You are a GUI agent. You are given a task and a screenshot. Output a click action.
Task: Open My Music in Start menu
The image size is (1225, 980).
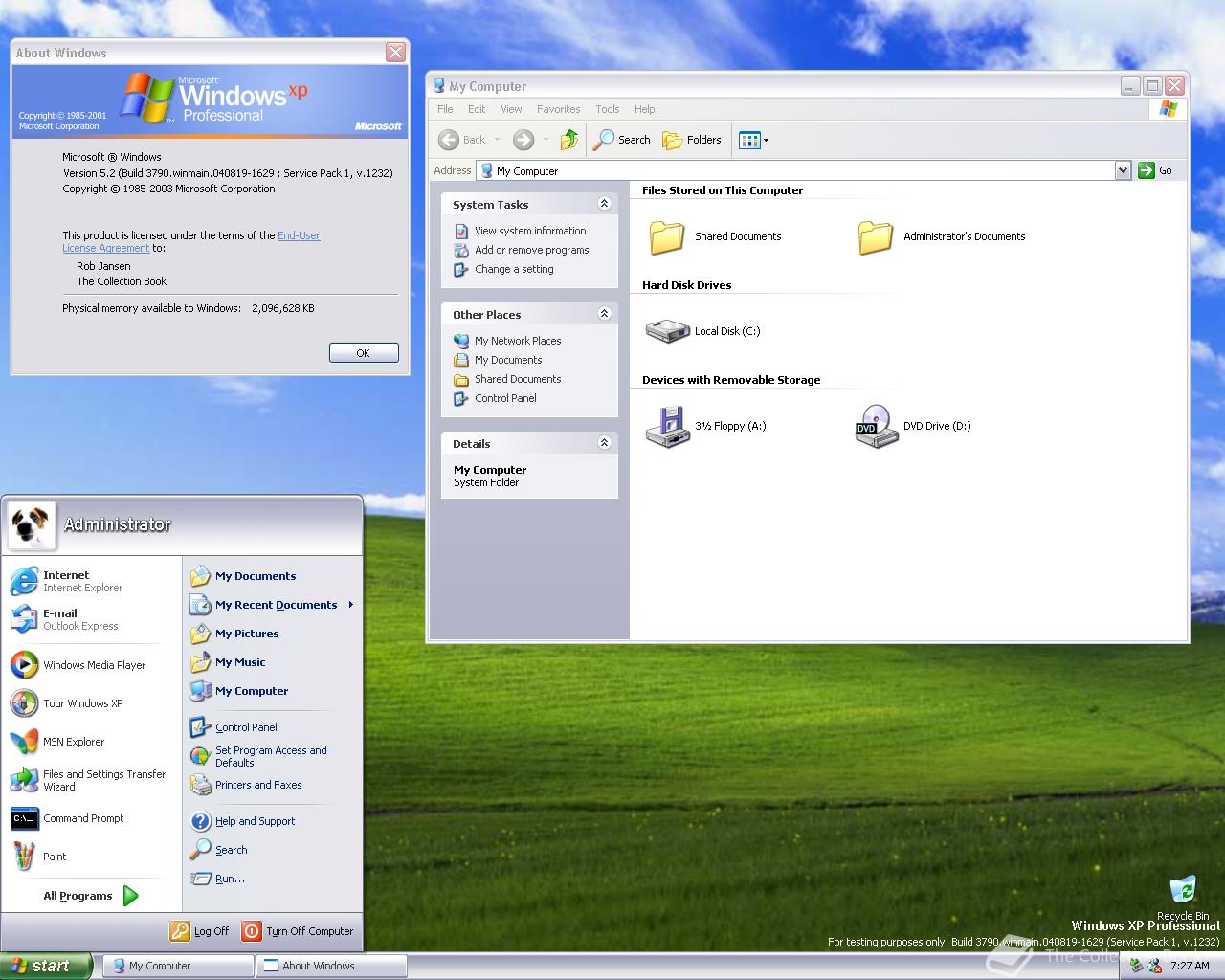click(273, 662)
